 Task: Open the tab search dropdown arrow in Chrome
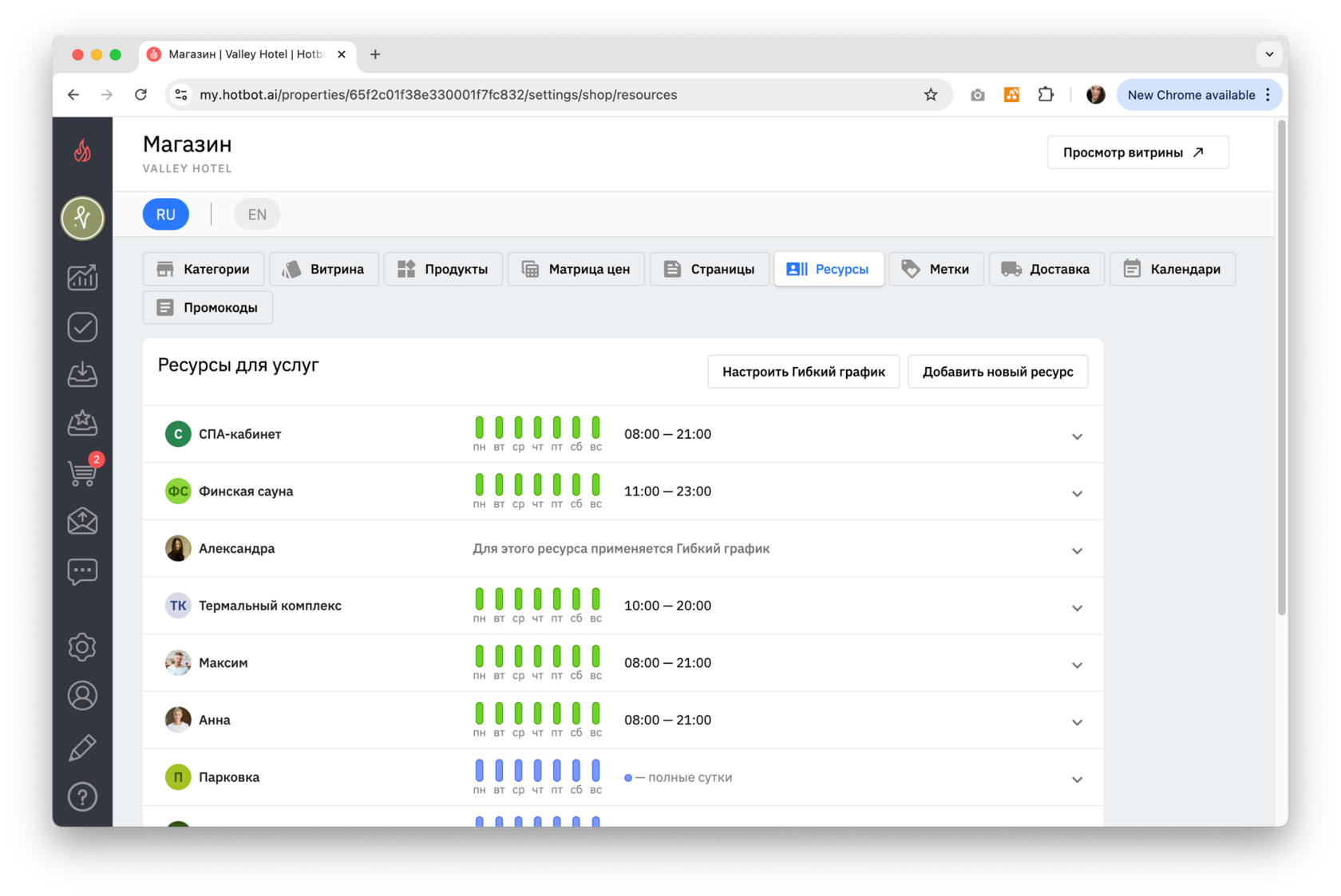tap(1269, 54)
